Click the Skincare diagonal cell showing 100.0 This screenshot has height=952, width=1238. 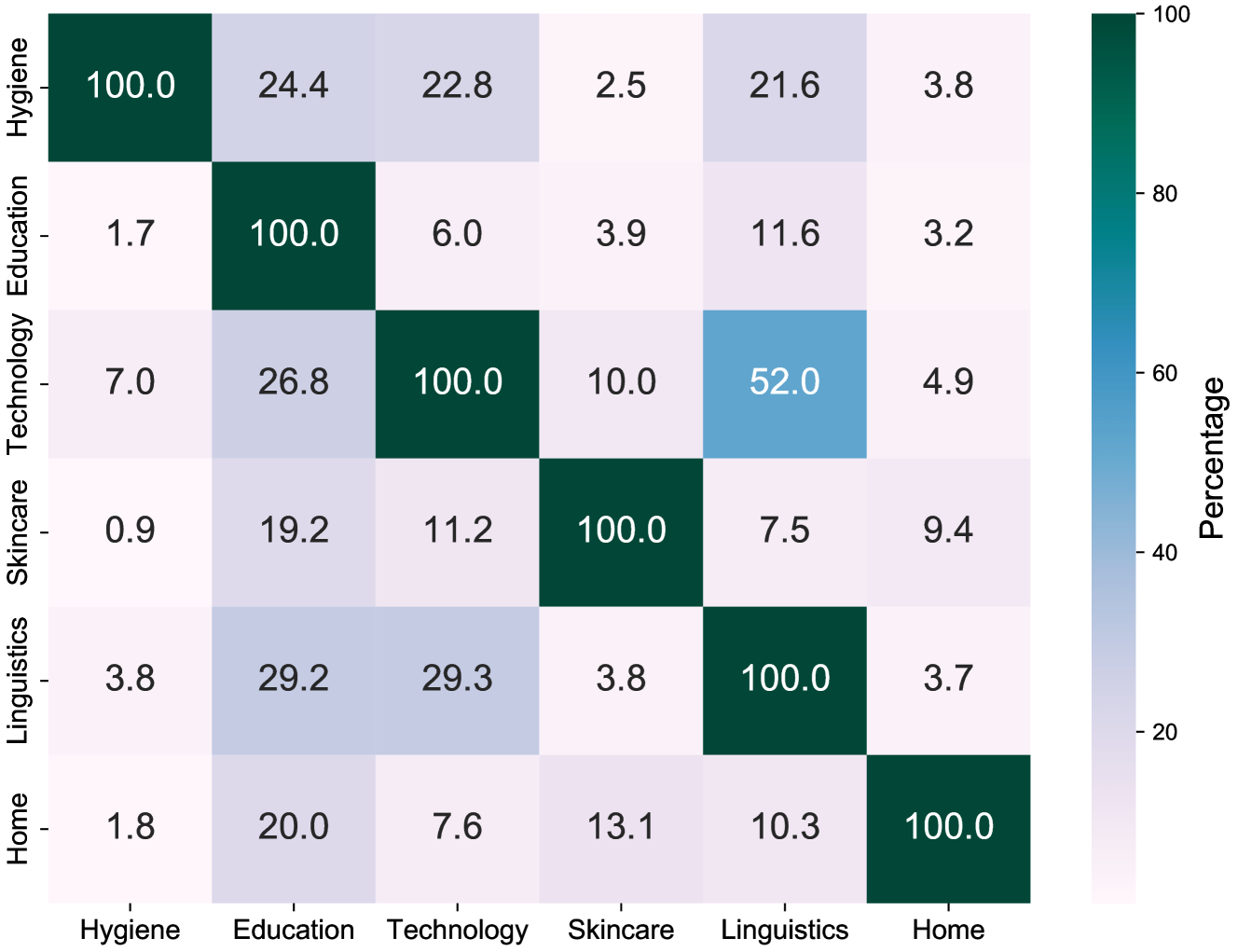(x=621, y=531)
